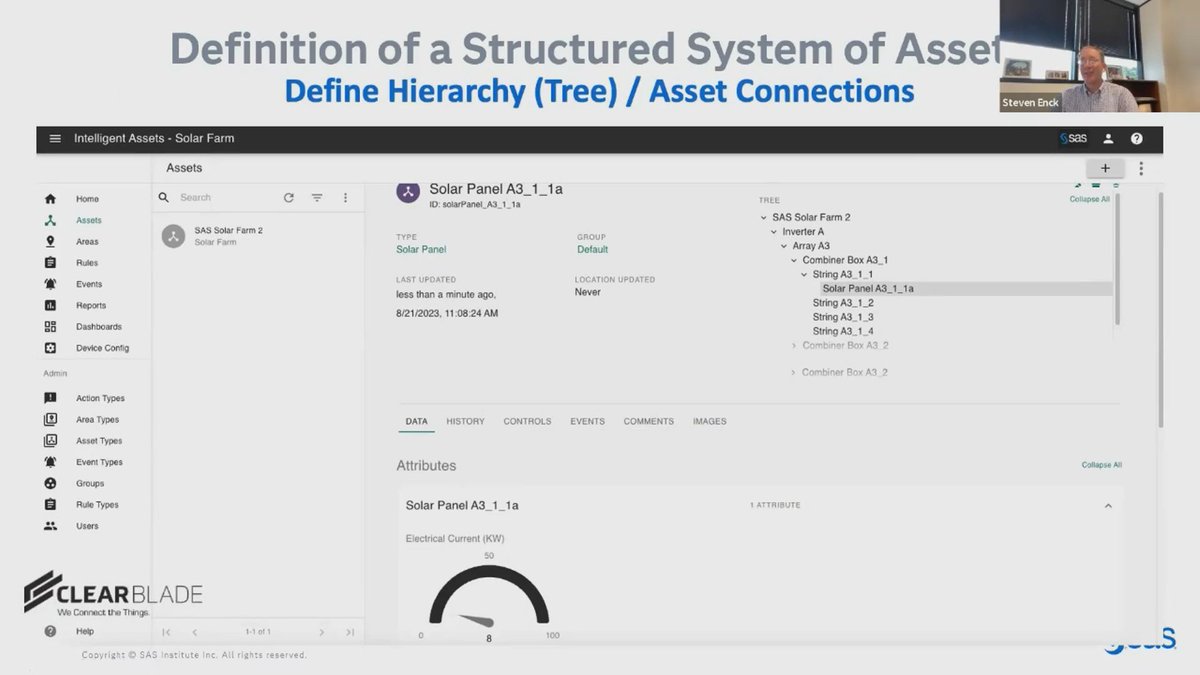
Task: Select Areas in the left sidebar
Action: (x=88, y=241)
